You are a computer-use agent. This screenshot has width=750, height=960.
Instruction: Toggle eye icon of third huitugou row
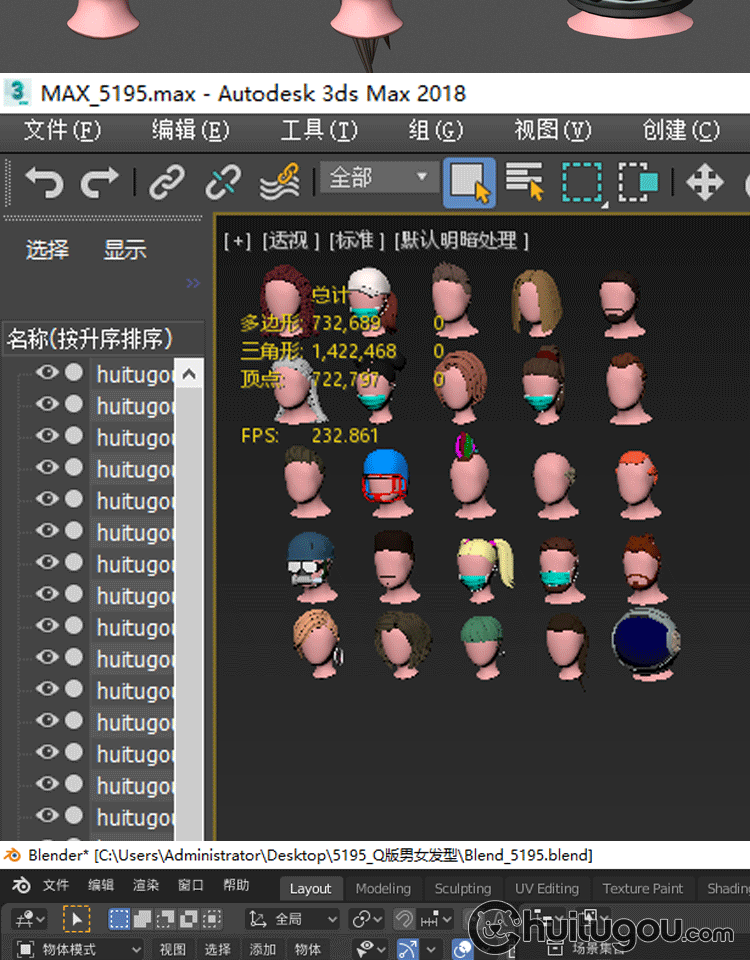[47, 435]
